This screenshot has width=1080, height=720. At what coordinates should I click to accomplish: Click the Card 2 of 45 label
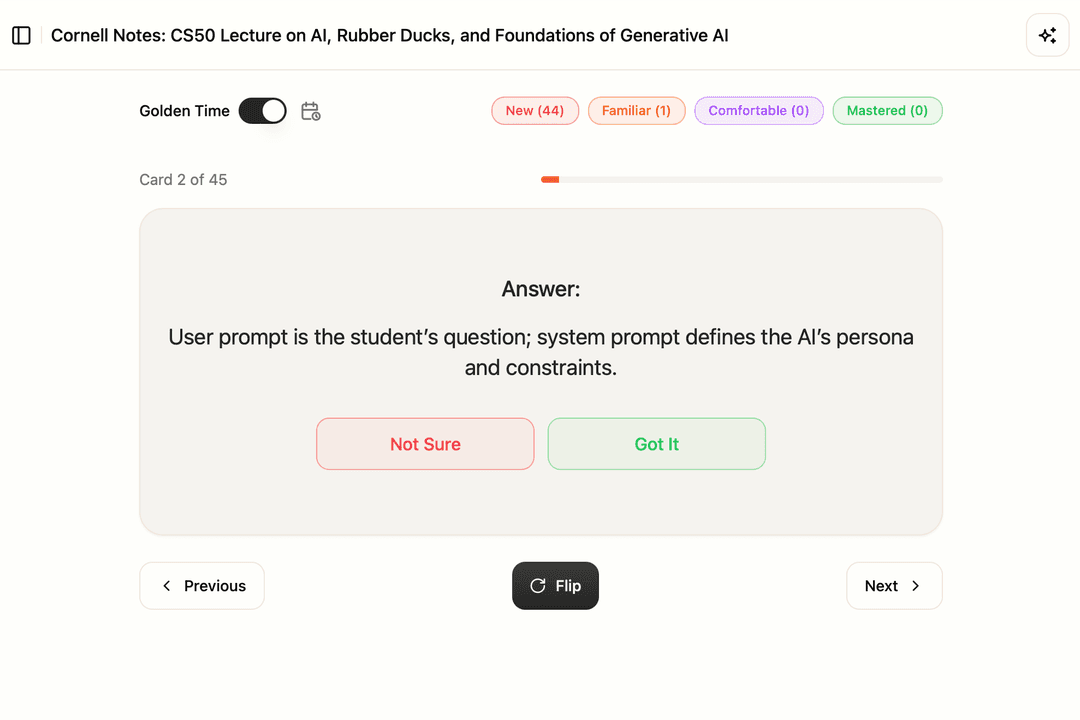pyautogui.click(x=183, y=179)
